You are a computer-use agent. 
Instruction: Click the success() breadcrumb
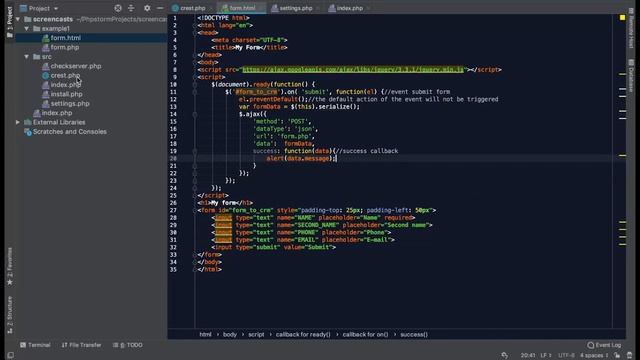tap(414, 335)
